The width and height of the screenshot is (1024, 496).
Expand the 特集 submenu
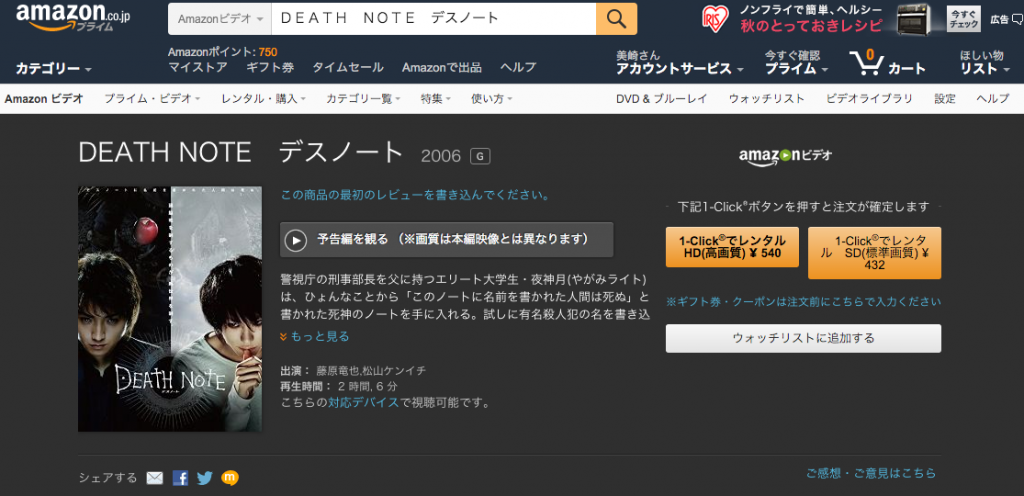[436, 99]
